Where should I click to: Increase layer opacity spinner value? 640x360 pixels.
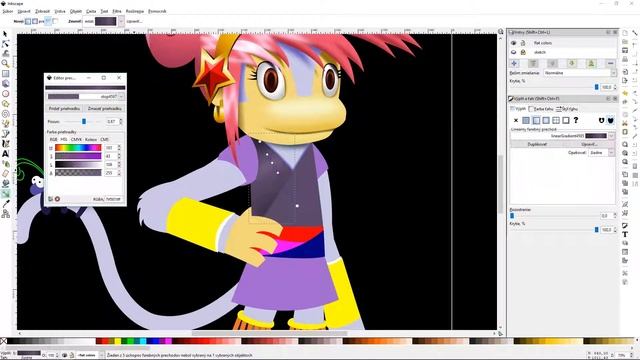coord(615,86)
